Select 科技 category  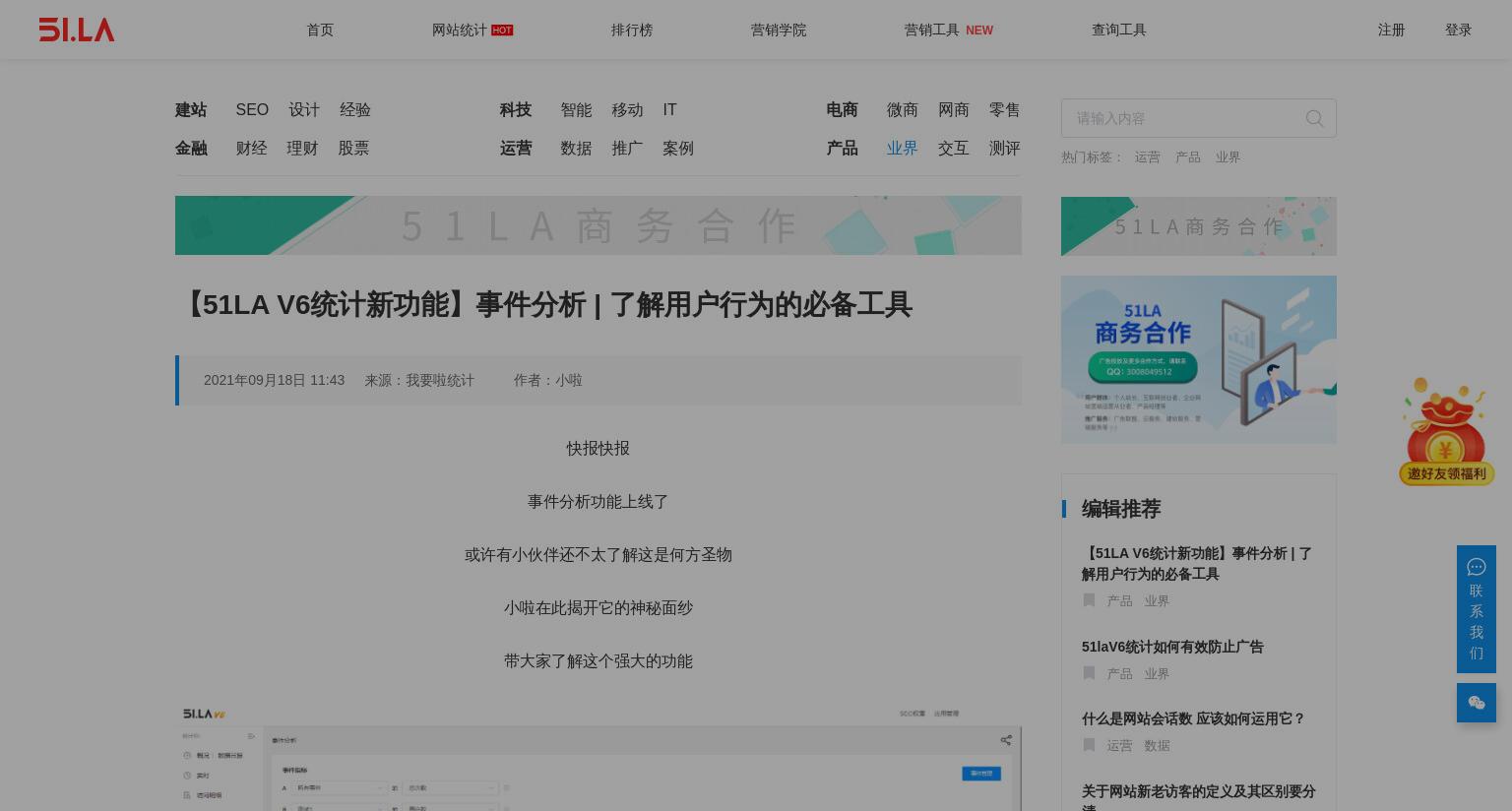516,110
